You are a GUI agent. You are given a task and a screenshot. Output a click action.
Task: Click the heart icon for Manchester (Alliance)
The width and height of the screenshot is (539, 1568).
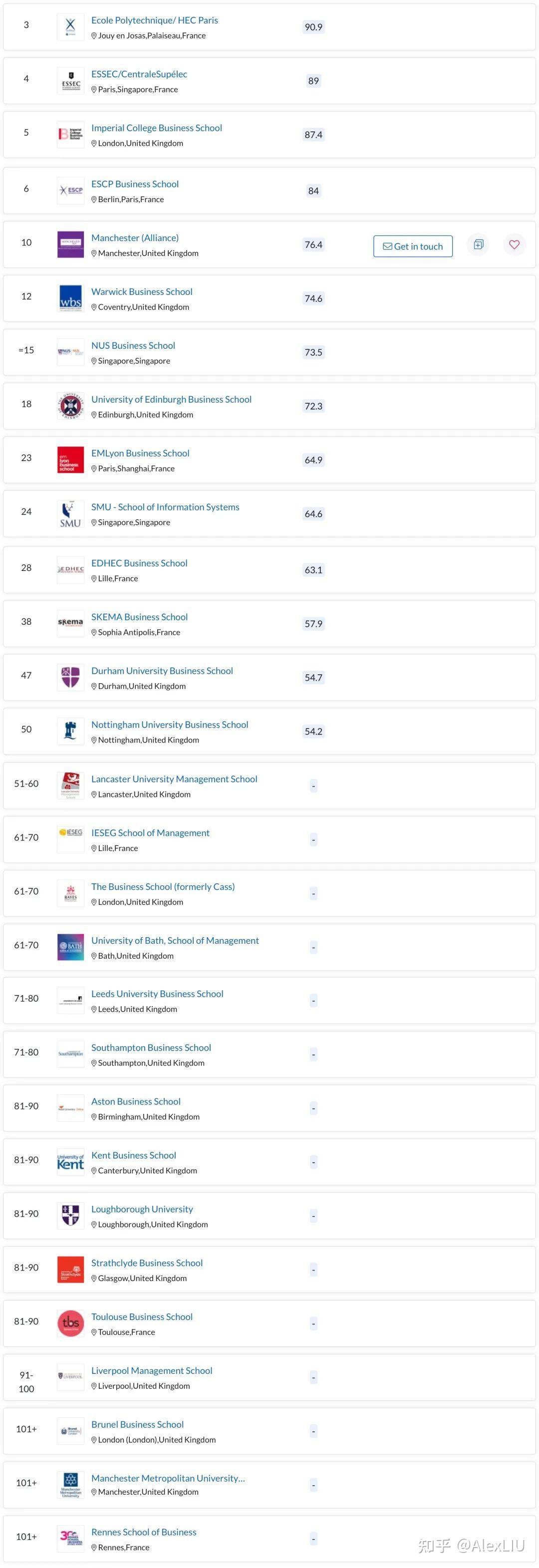(x=514, y=245)
